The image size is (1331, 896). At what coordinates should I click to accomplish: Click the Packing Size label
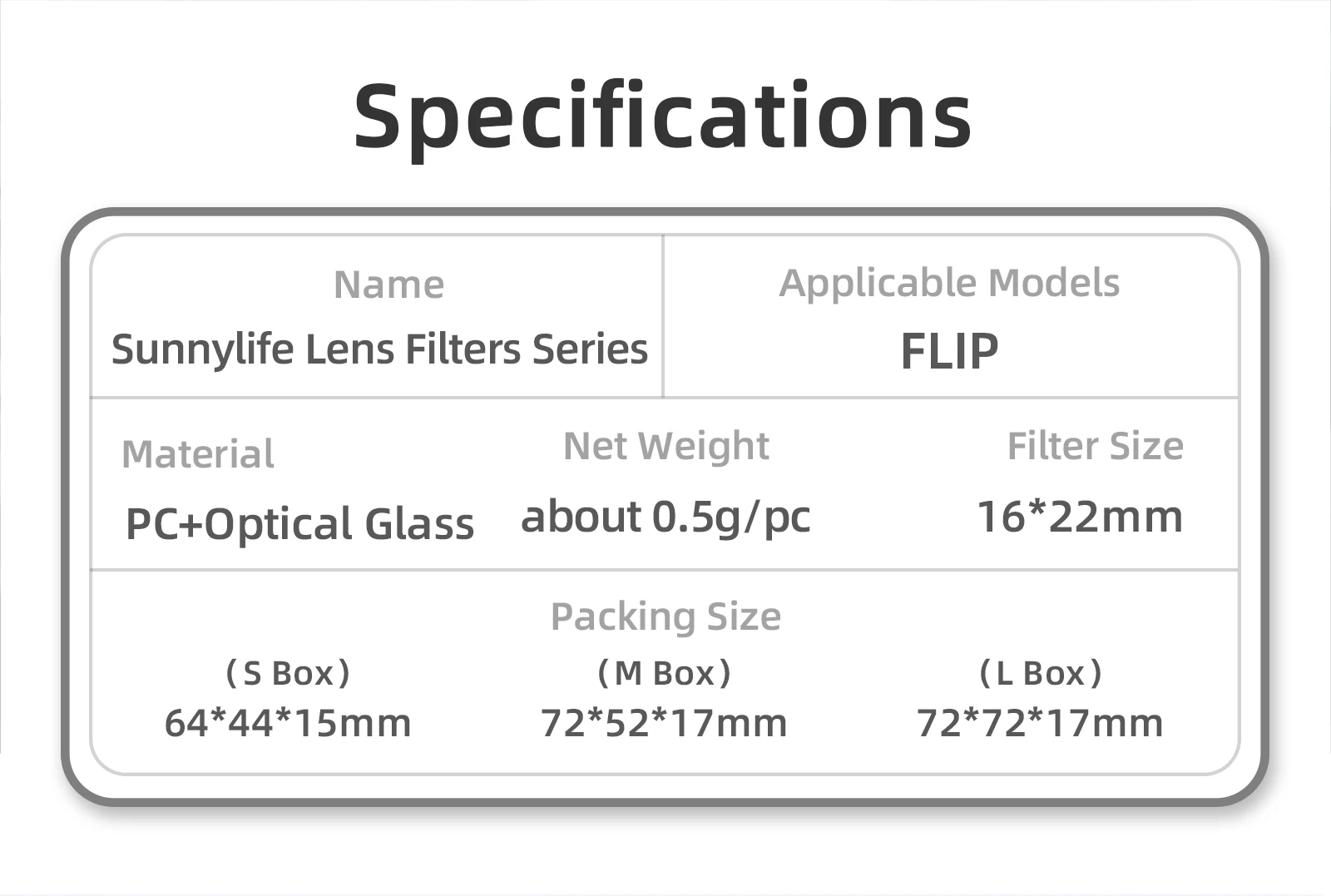click(665, 616)
